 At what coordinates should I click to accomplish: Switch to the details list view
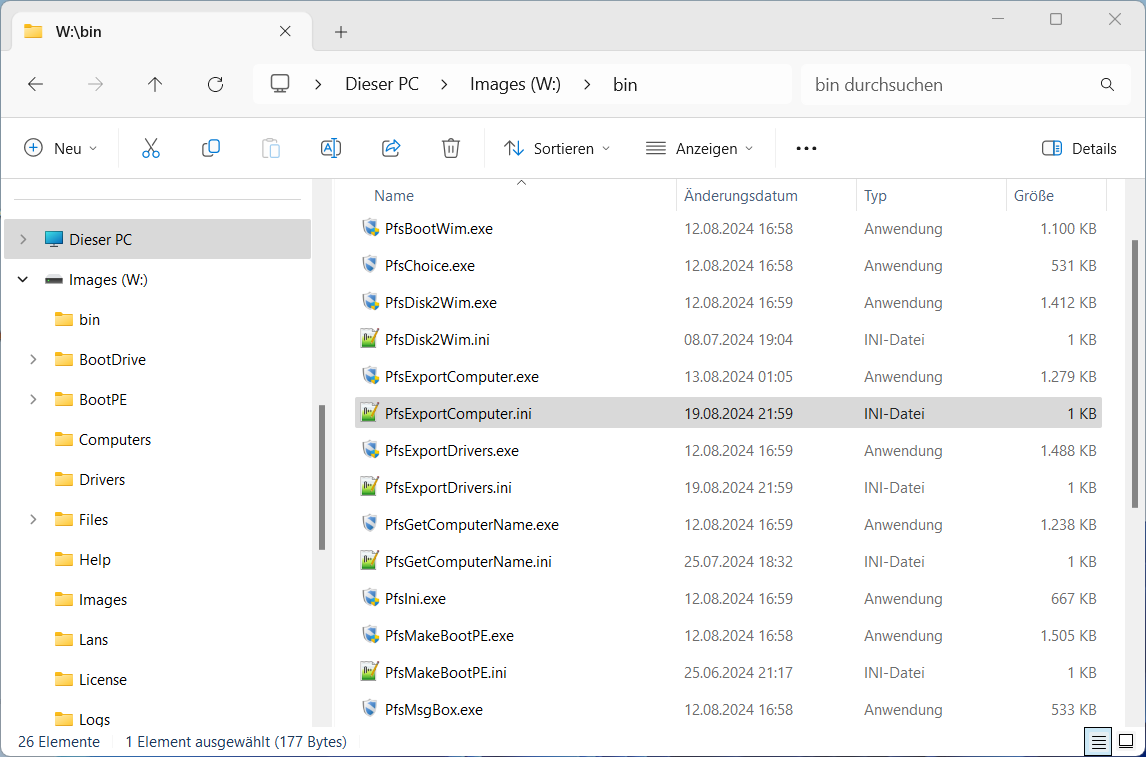(x=1099, y=742)
